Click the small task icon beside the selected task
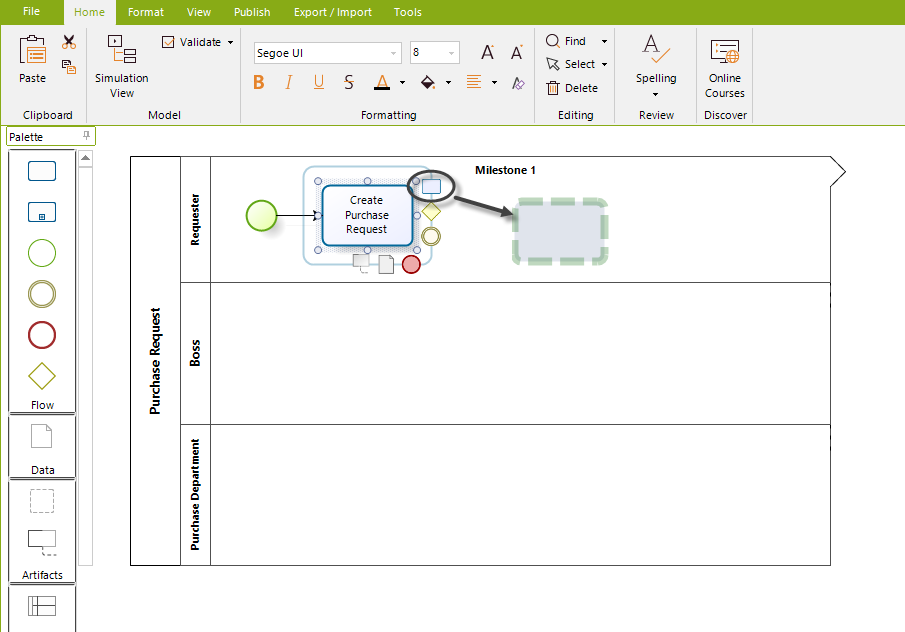This screenshot has height=632, width=905. tap(431, 186)
